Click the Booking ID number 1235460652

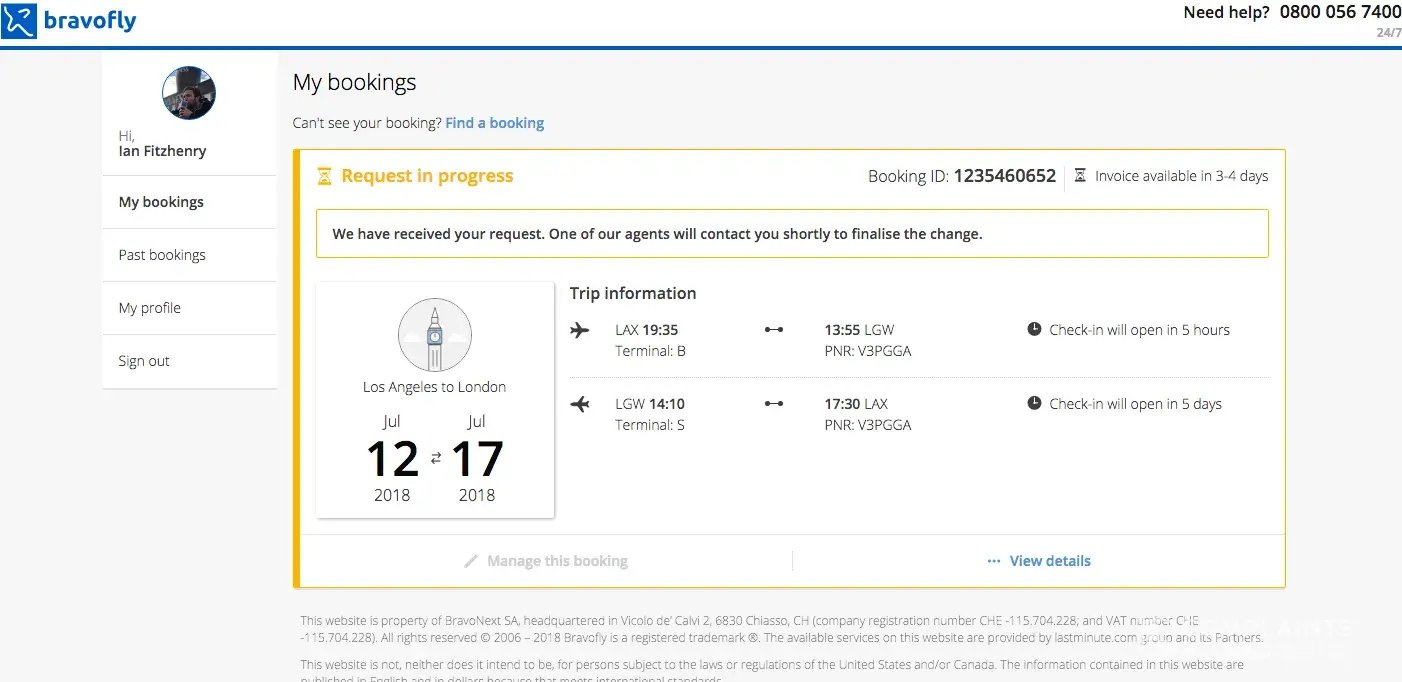[1004, 176]
